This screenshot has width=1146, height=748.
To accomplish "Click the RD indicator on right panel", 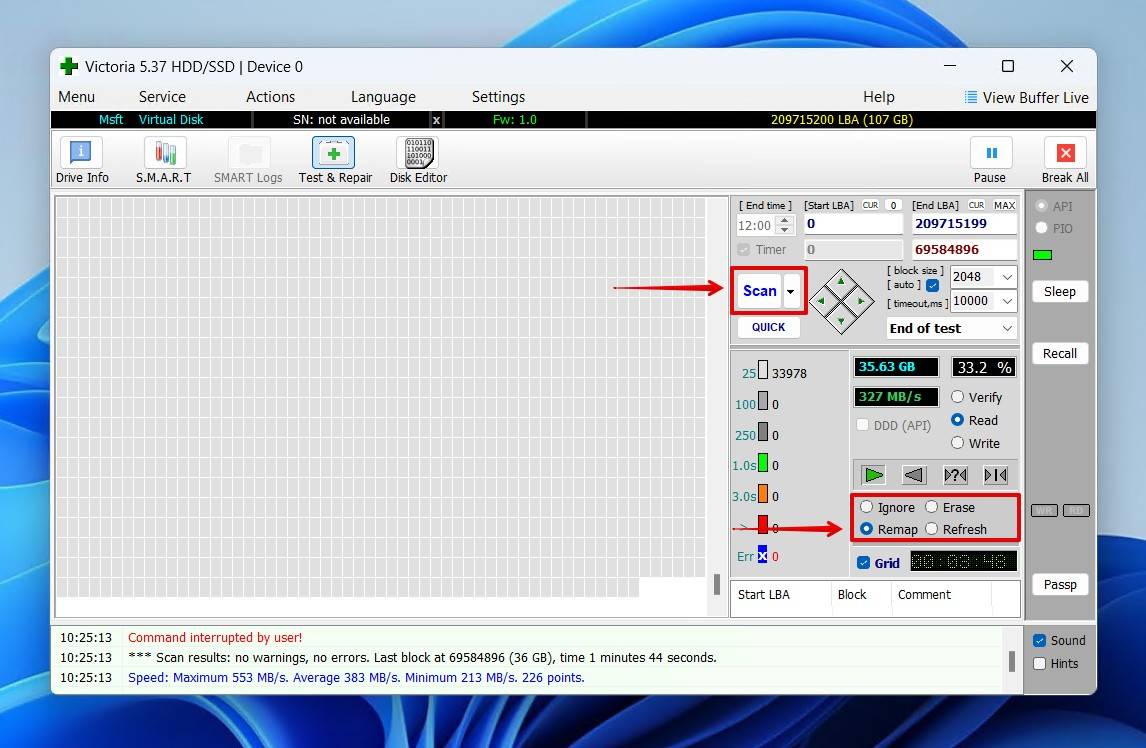I will (x=1076, y=510).
